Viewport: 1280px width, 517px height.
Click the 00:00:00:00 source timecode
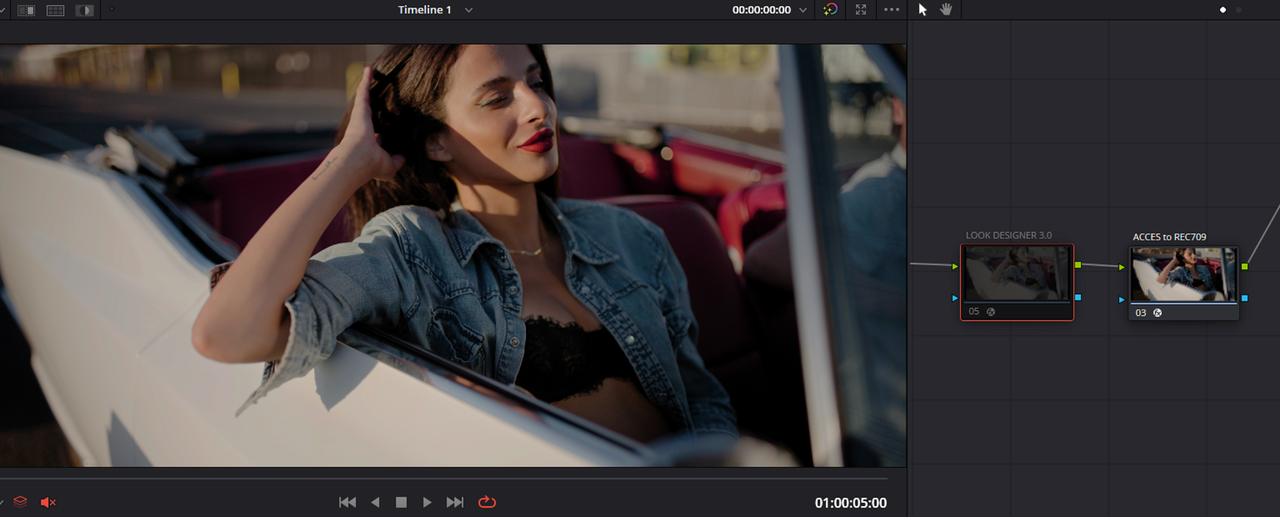pyautogui.click(x=761, y=10)
